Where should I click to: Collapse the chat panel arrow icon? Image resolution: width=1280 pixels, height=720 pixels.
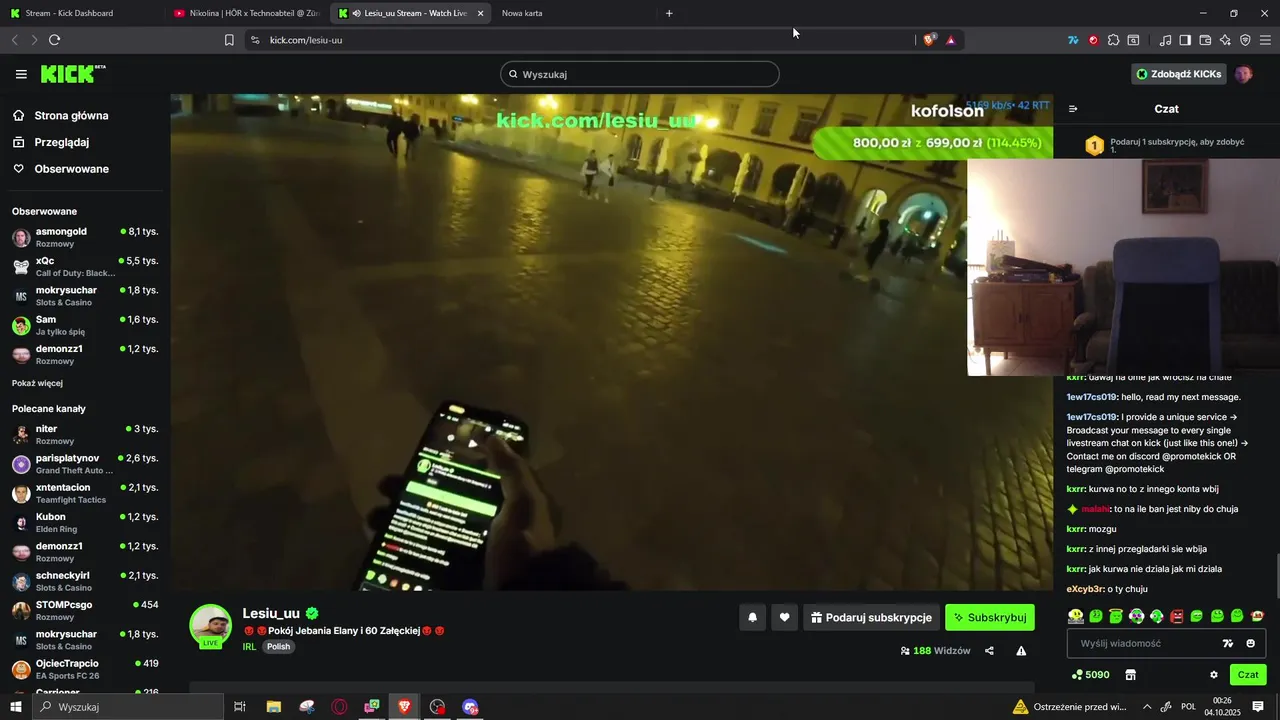click(1073, 109)
